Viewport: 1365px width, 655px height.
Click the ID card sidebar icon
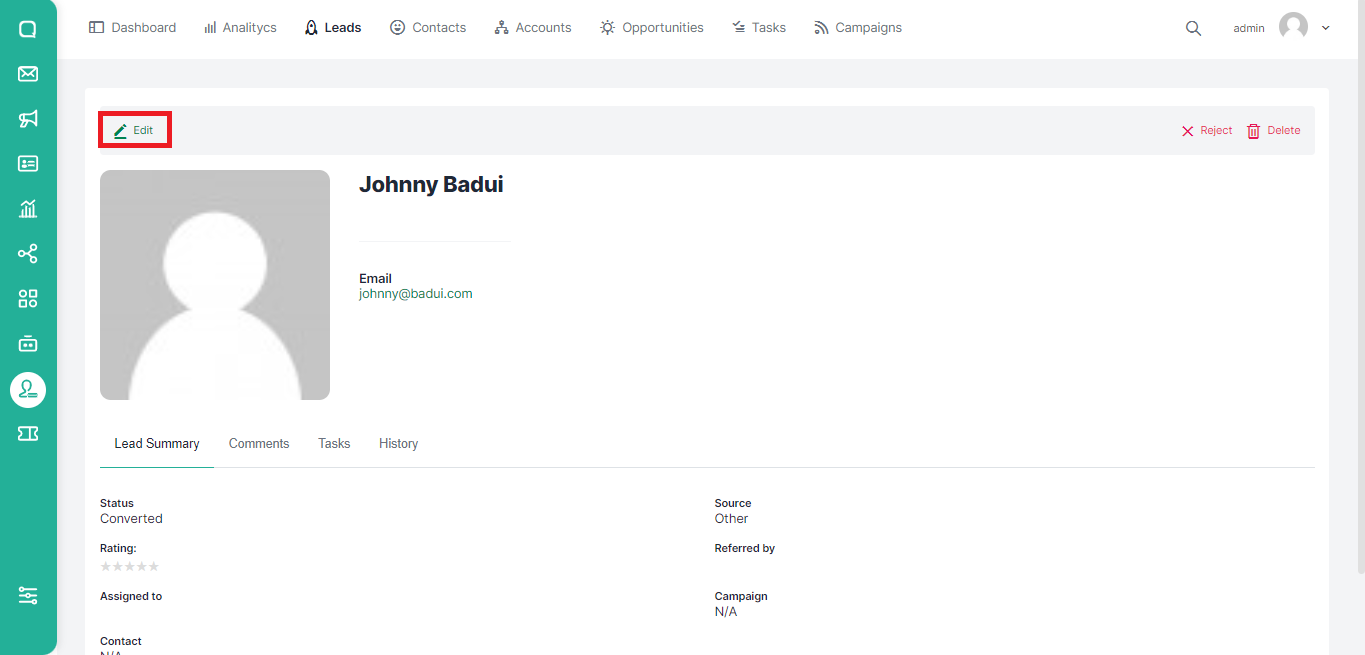click(x=28, y=164)
